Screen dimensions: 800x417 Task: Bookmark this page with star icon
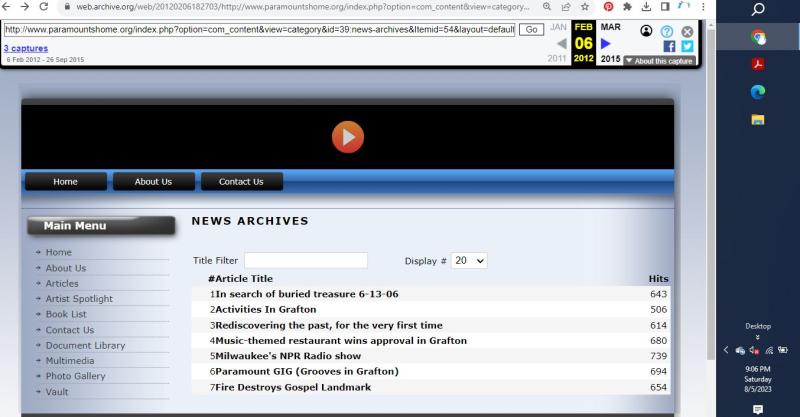click(585, 7)
